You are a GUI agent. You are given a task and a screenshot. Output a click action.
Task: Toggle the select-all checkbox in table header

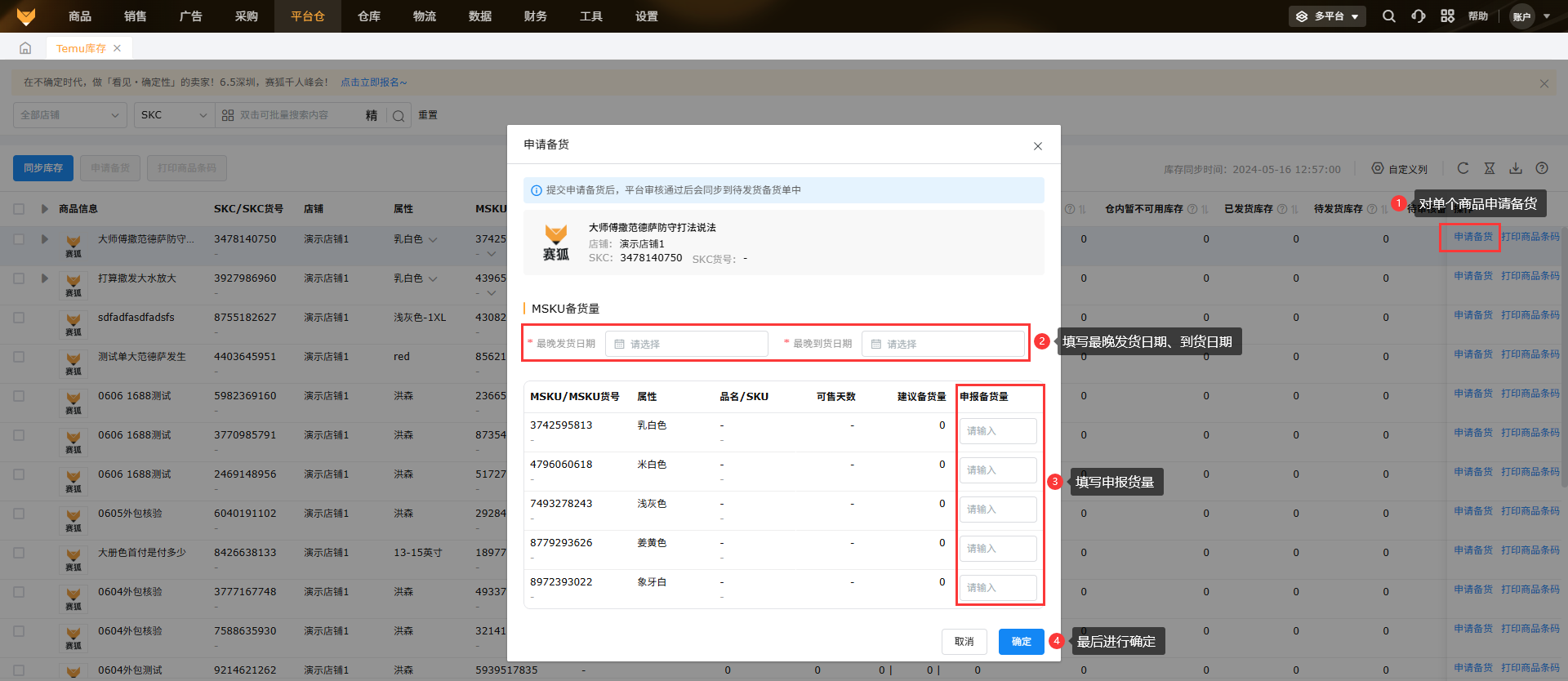19,209
